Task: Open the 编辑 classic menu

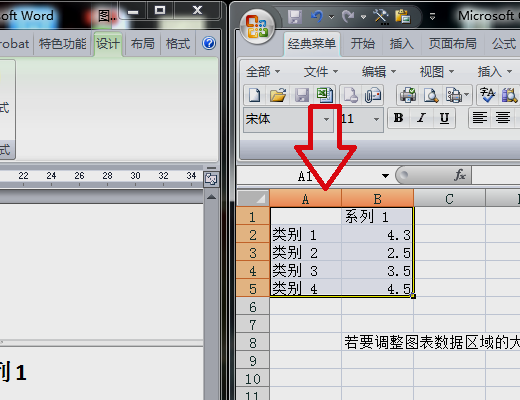Action: pyautogui.click(x=379, y=71)
